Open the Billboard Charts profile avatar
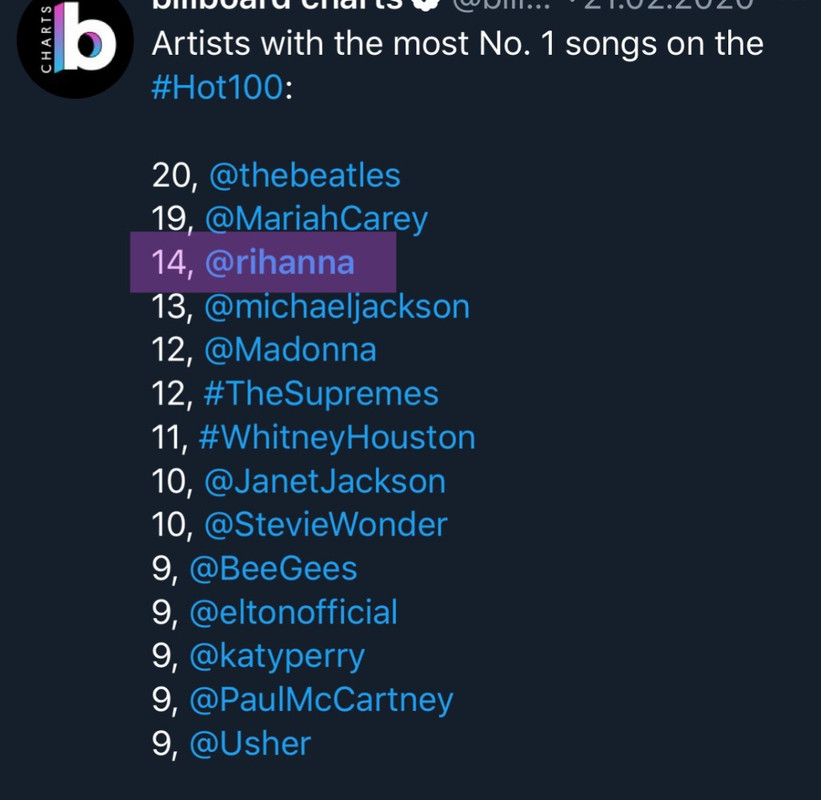 [75, 42]
